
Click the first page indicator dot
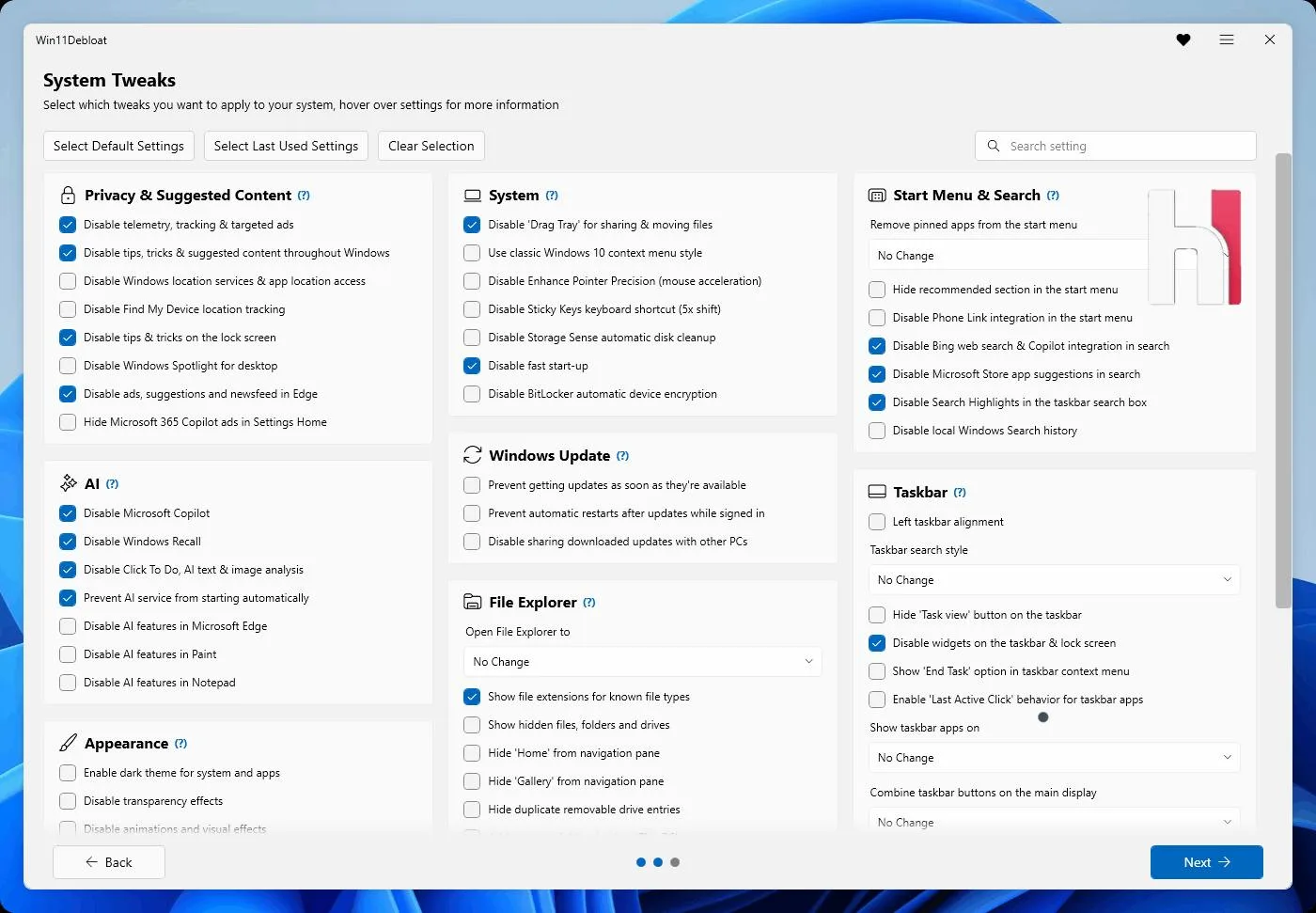click(x=641, y=862)
